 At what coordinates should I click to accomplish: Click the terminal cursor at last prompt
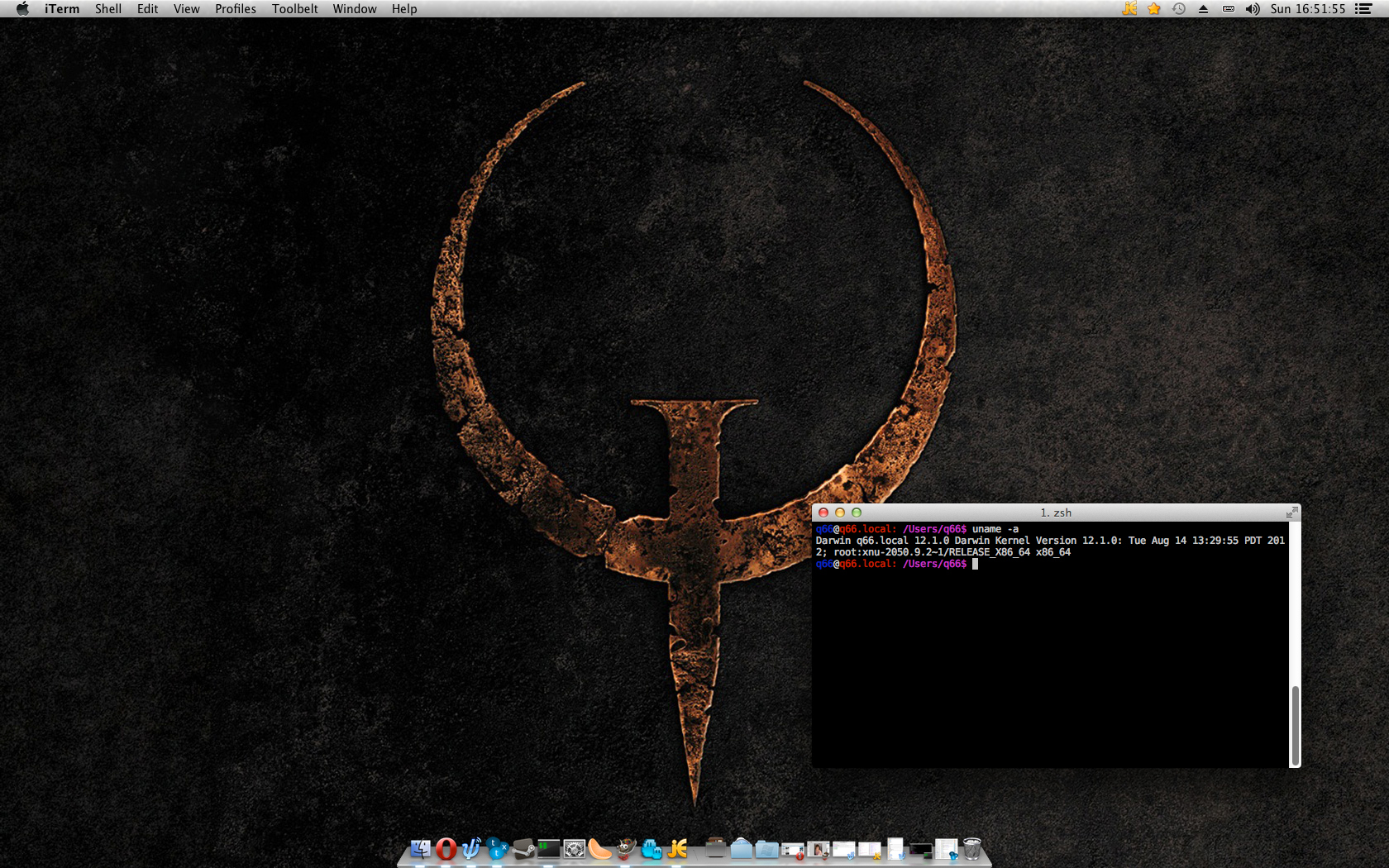coord(976,564)
